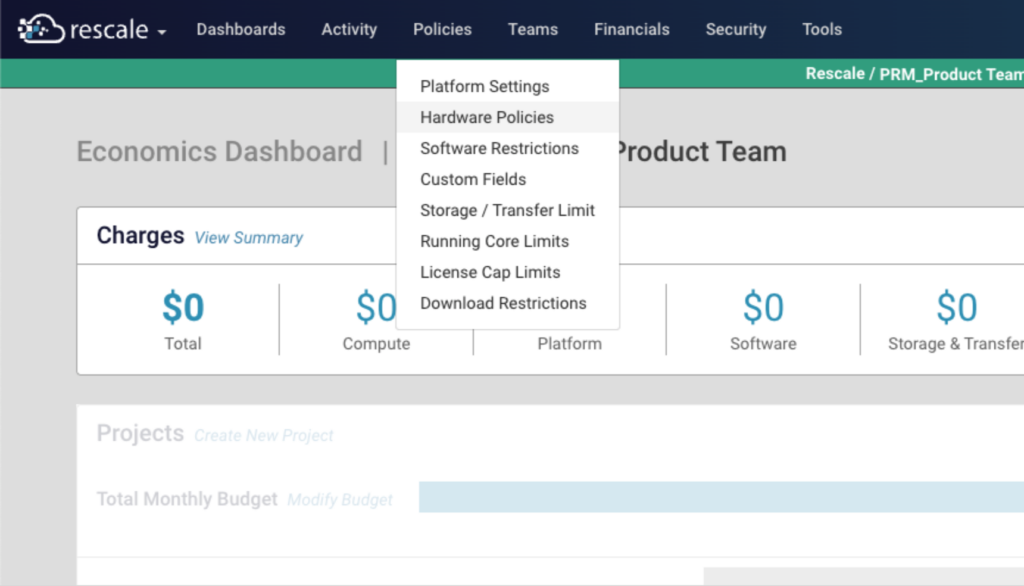Collapse the open Policies dropdown menu

(442, 29)
